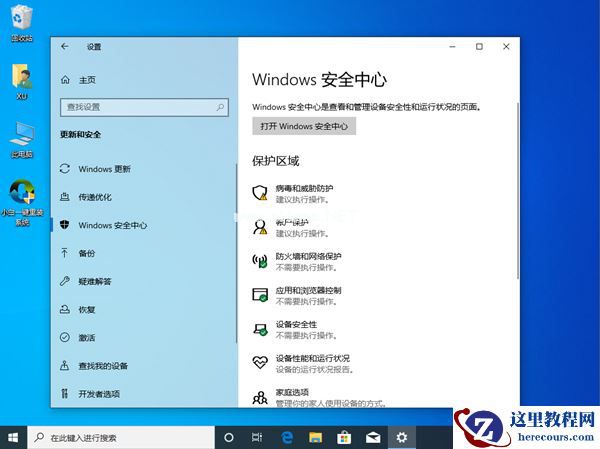Open 帐户保护 person warning icon
This screenshot has width=600, height=449.
tap(260, 227)
